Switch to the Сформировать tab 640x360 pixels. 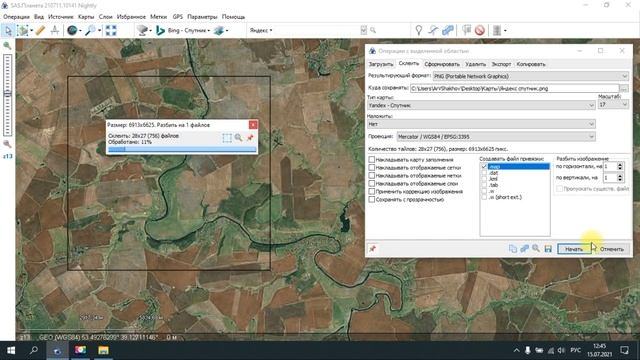tap(442, 64)
